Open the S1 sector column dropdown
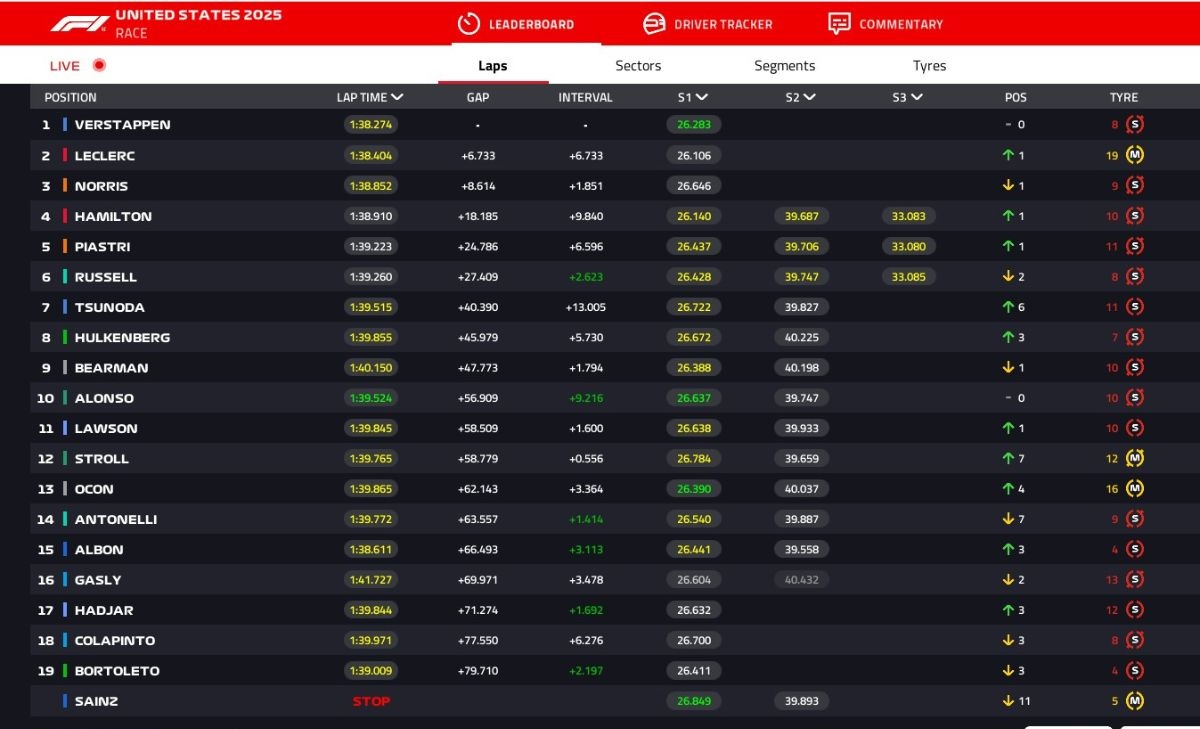Image resolution: width=1200 pixels, height=729 pixels. pos(702,97)
